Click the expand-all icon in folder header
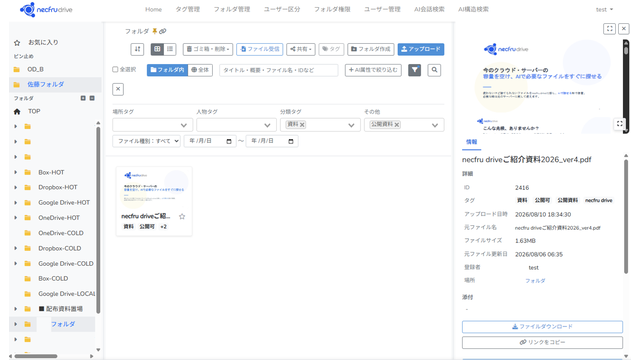The height and width of the screenshot is (360, 640). click(83, 98)
